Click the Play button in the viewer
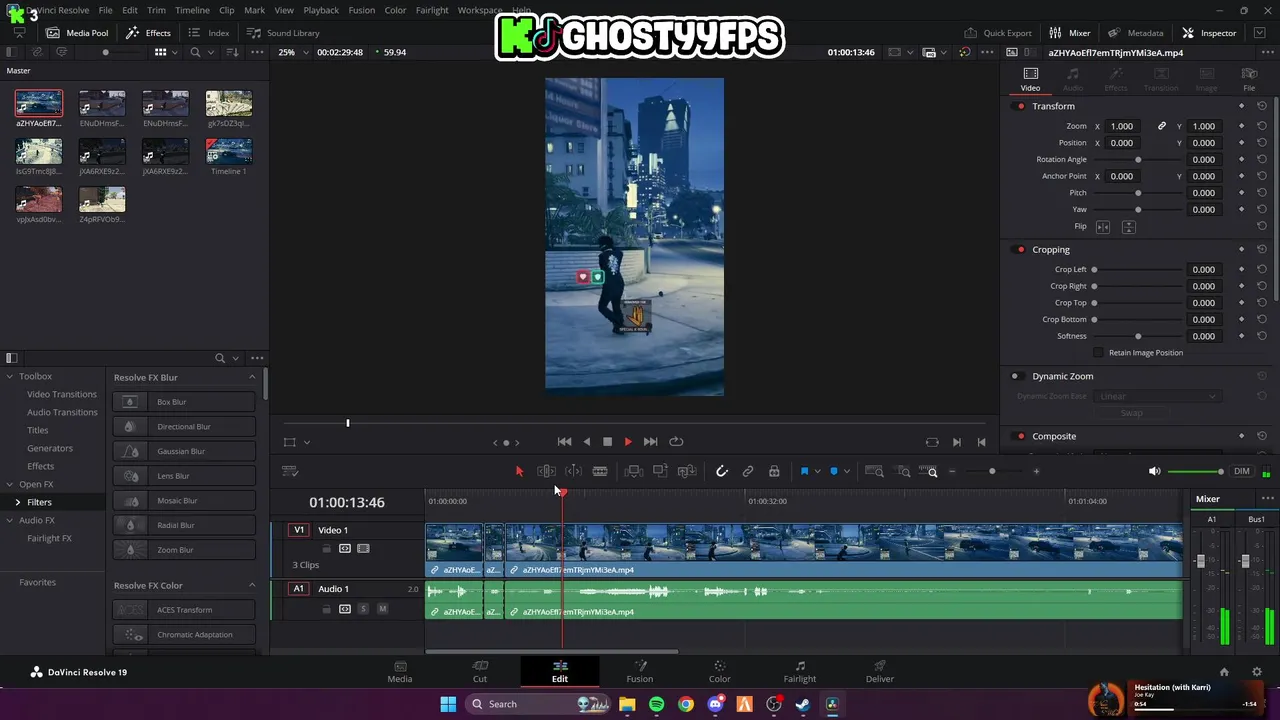 tap(628, 442)
